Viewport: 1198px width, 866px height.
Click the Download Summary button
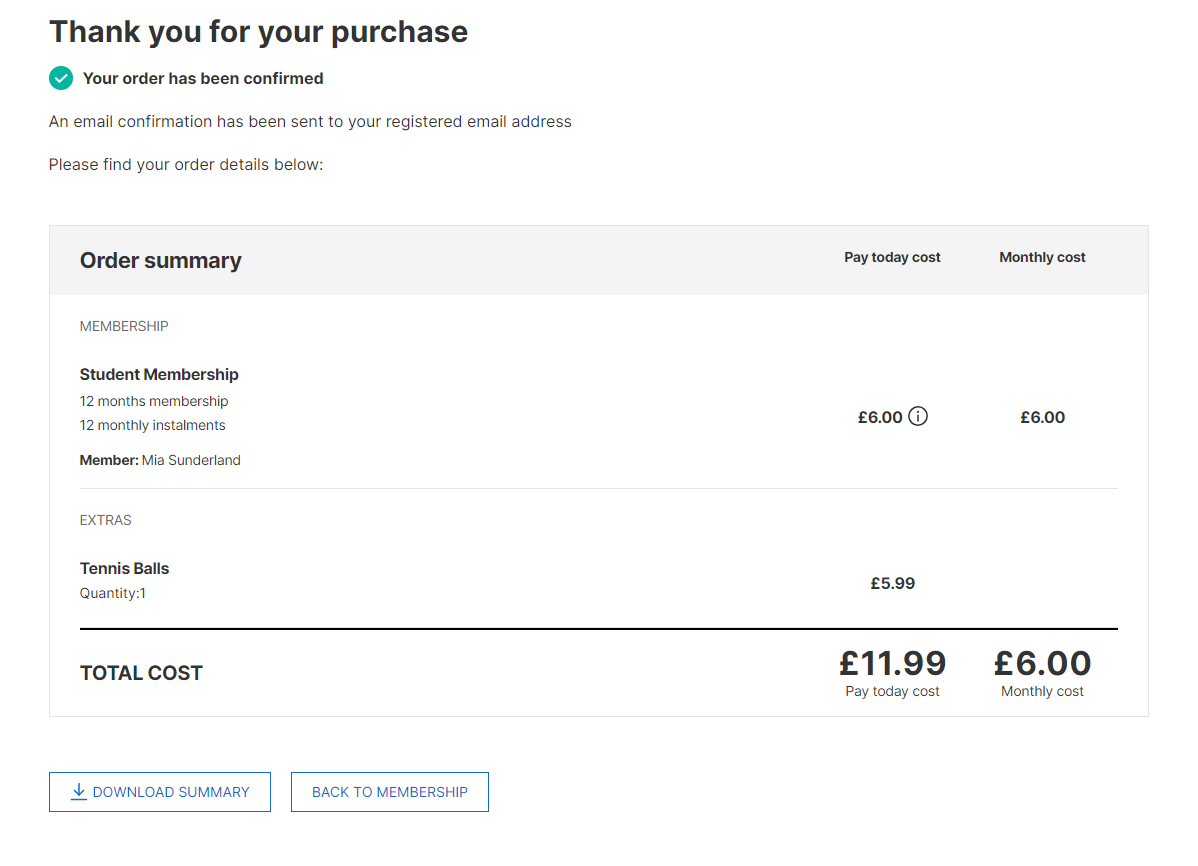click(x=160, y=792)
